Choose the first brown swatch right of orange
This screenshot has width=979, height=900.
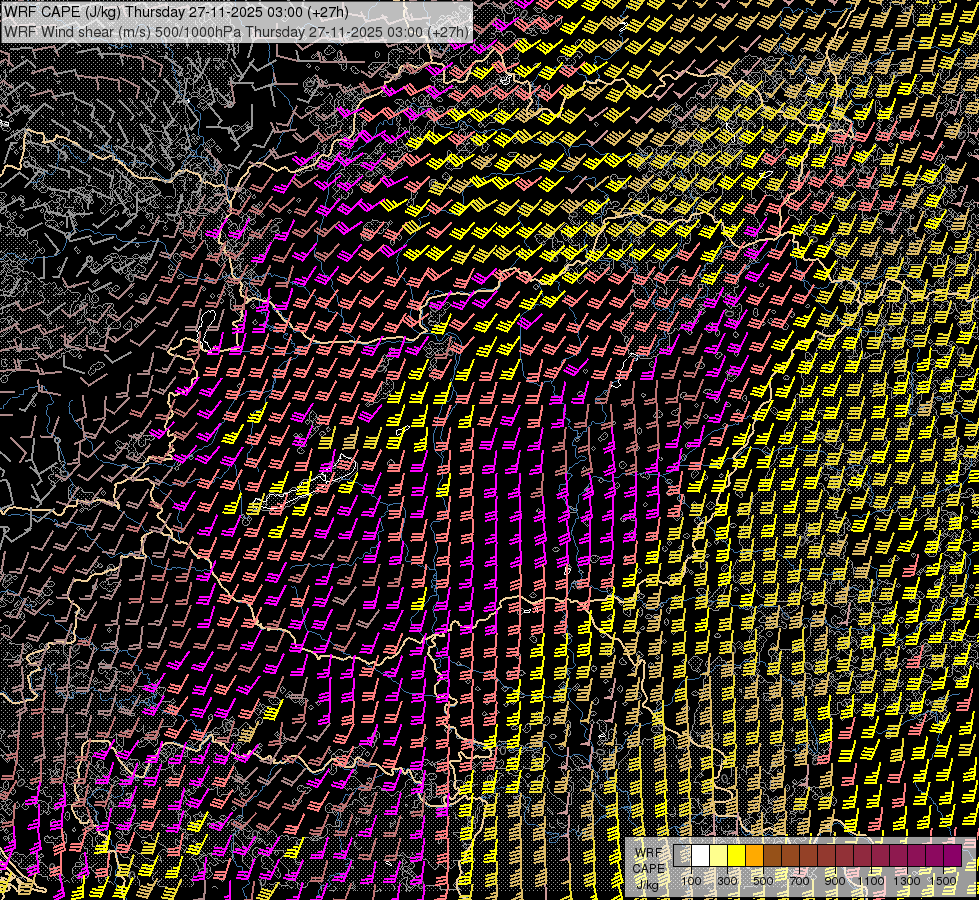click(772, 856)
